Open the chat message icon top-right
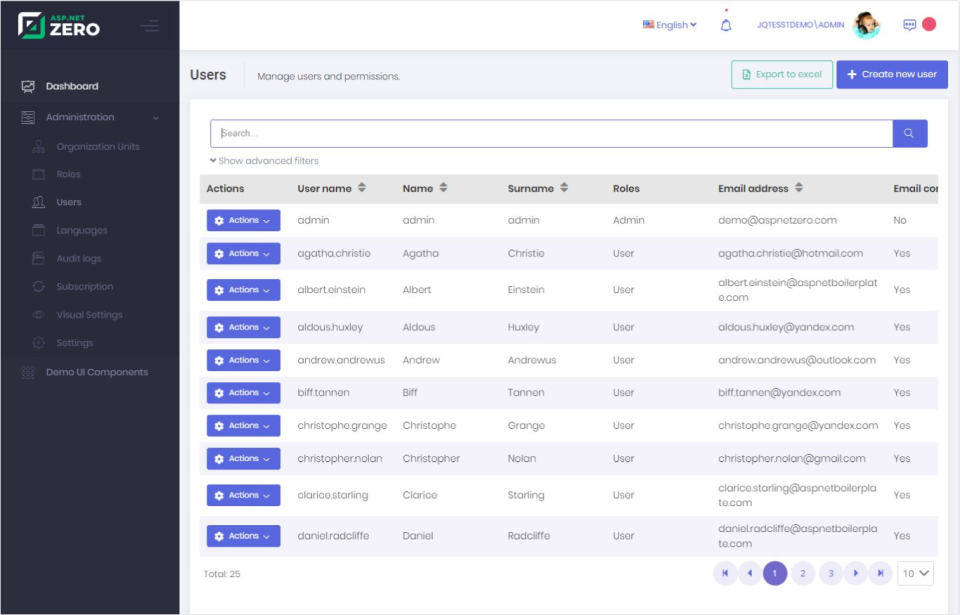The height and width of the screenshot is (615, 960). pos(908,23)
